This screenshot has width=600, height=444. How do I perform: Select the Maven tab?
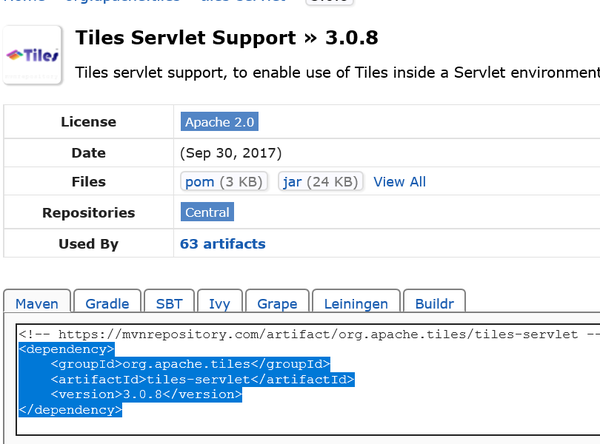(37, 304)
